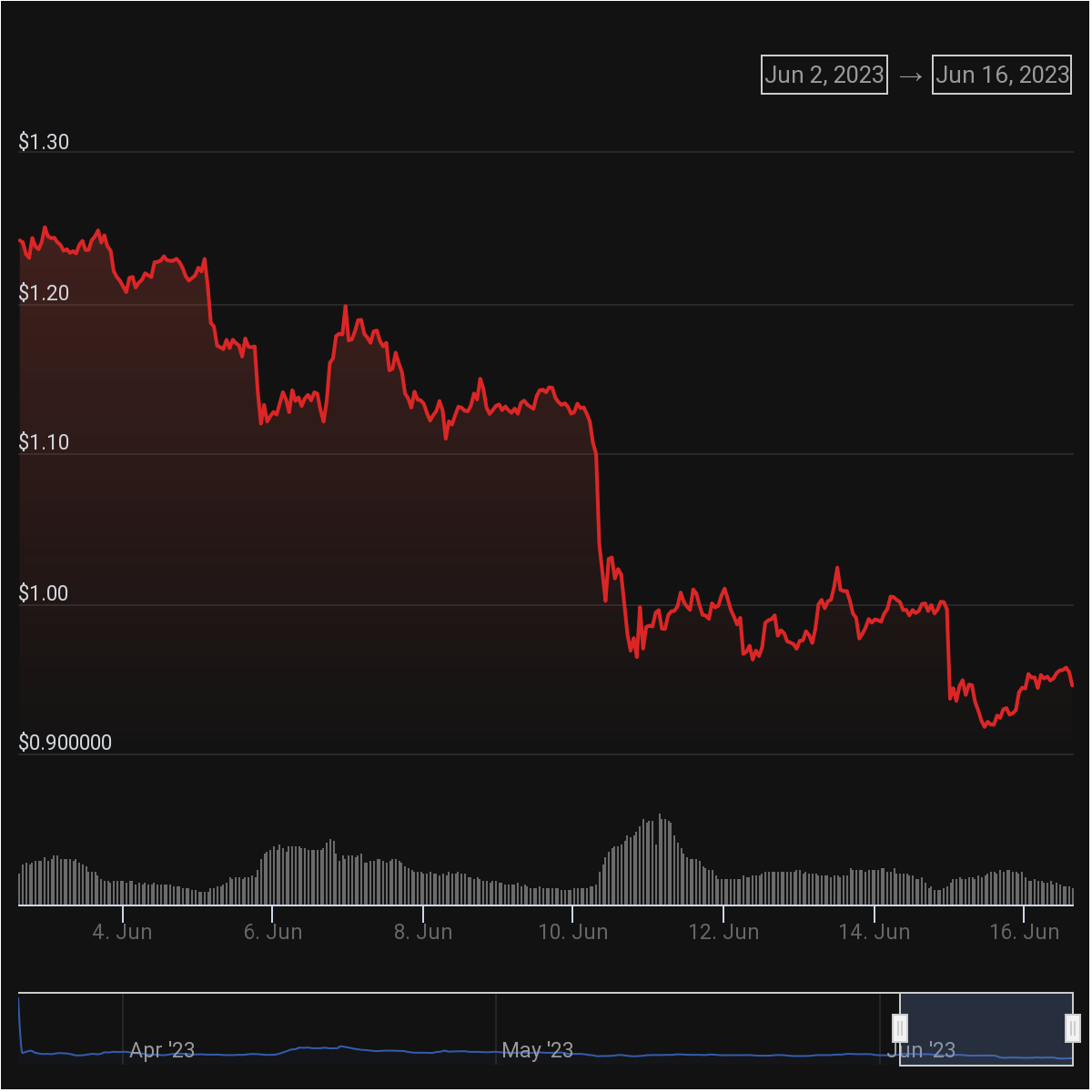Viewport: 1092px width, 1092px height.
Task: Grab the left handle of the range navigator
Action: point(899,1028)
